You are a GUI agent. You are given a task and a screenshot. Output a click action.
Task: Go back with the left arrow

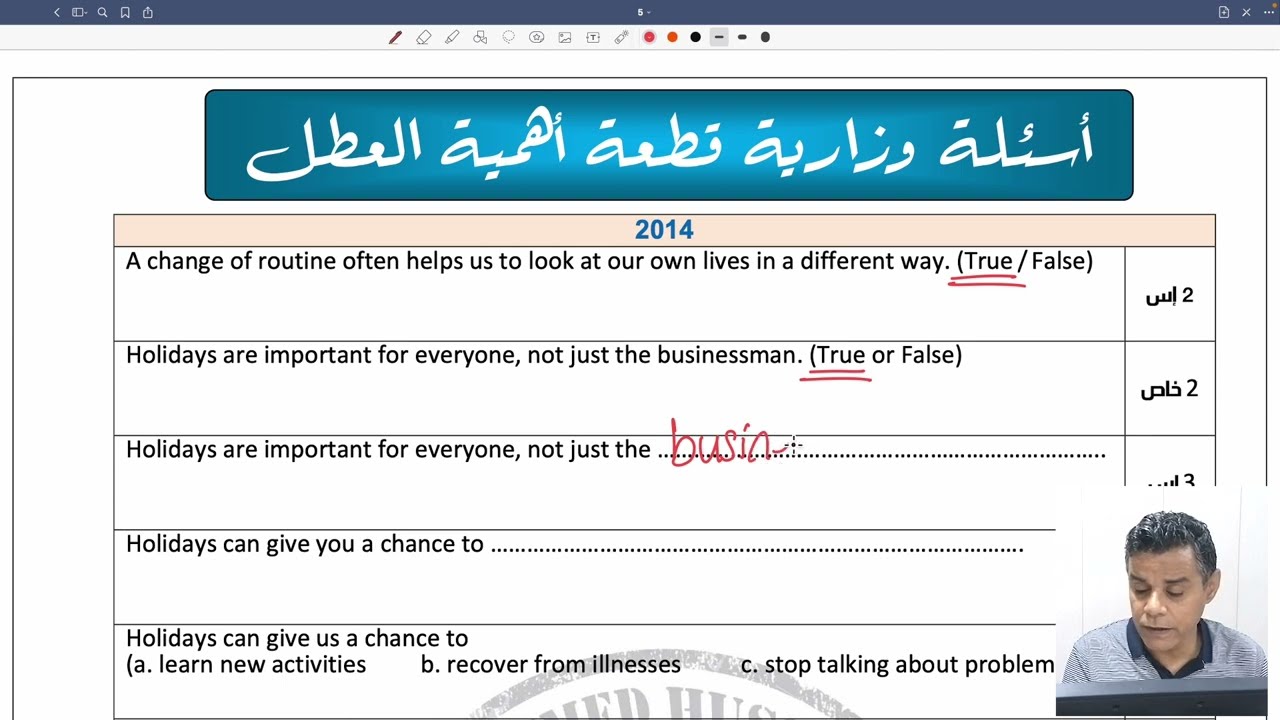click(56, 12)
